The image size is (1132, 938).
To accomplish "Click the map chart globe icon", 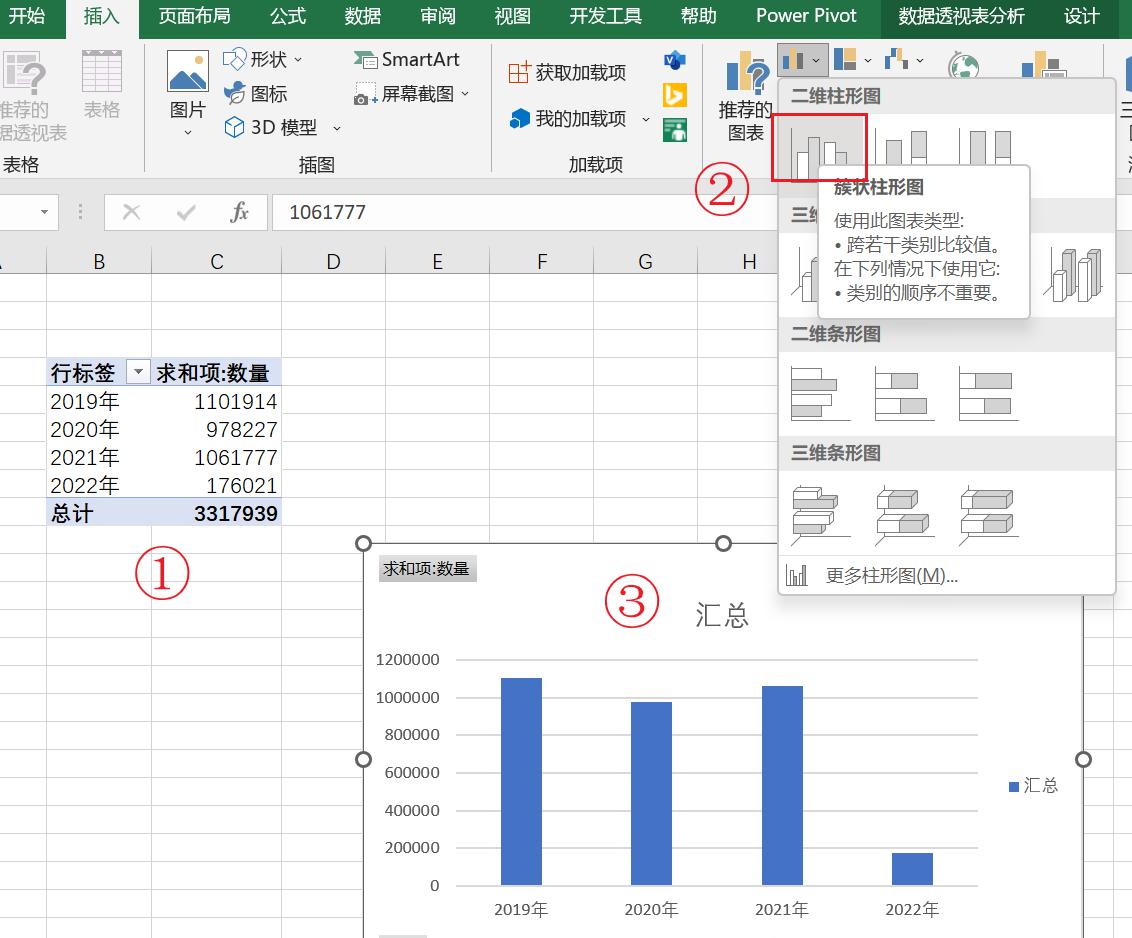I will pyautogui.click(x=964, y=66).
